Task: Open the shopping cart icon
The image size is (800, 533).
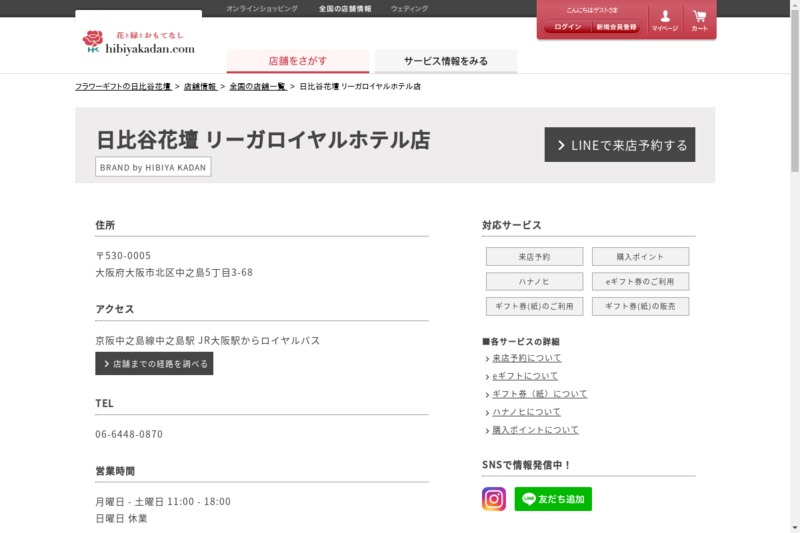Action: point(699,20)
